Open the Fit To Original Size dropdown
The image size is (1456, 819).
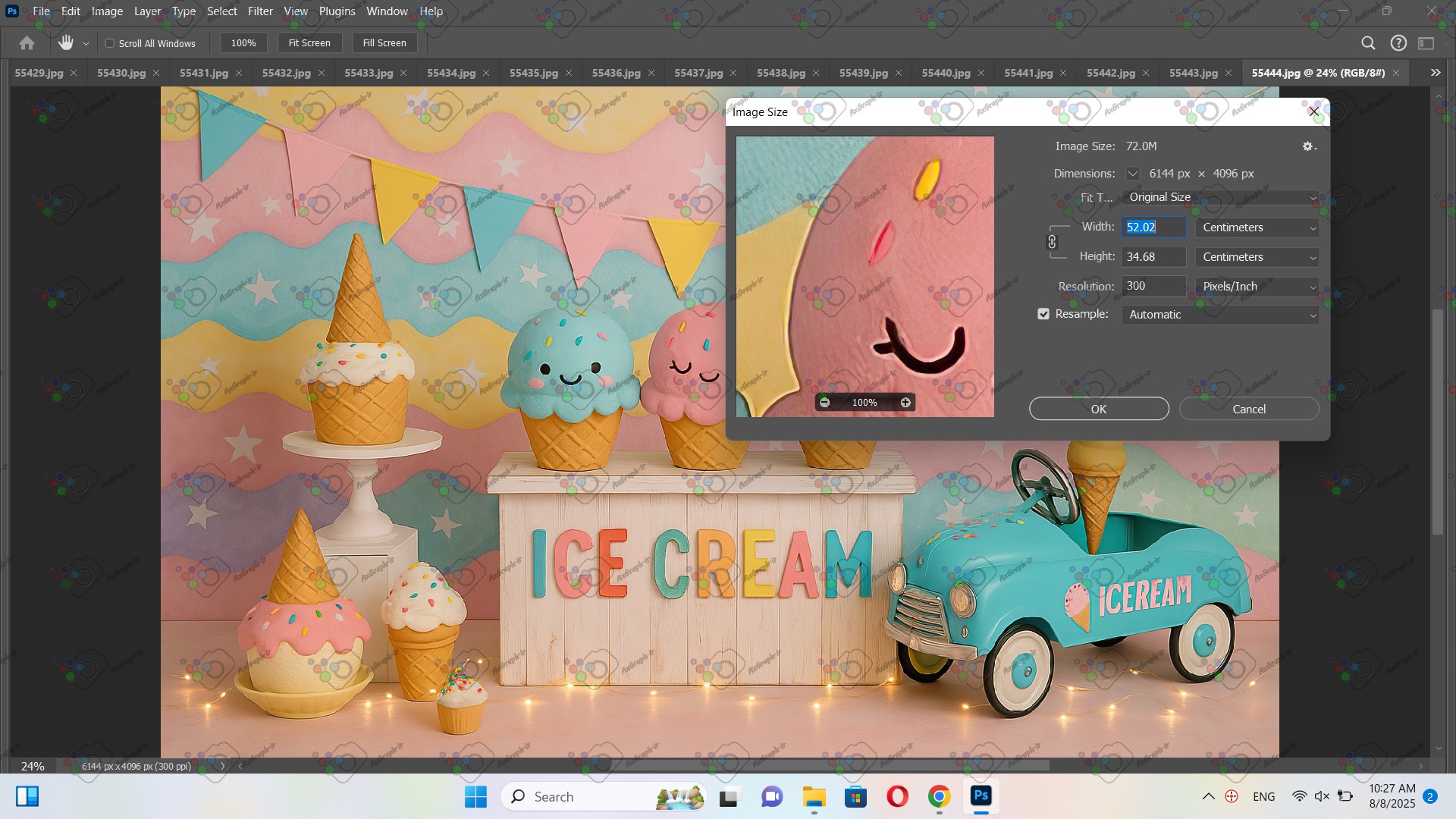coord(1220,197)
